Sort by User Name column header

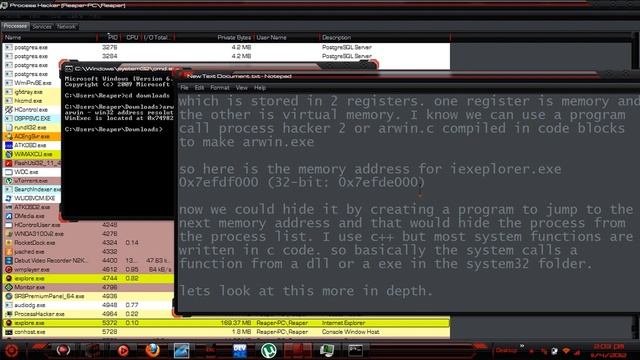point(287,37)
